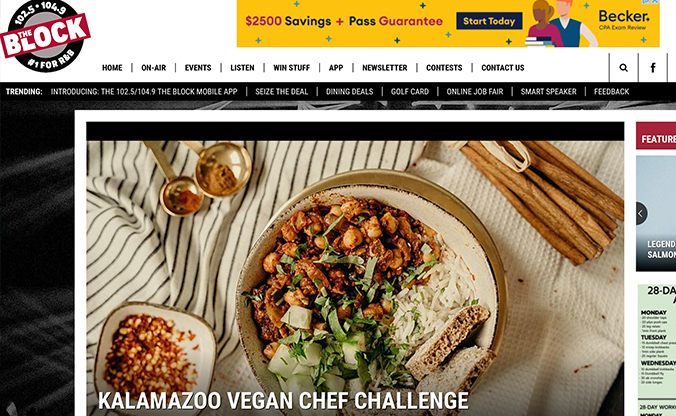Open the Home menu item
Image resolution: width=676 pixels, height=416 pixels.
point(112,68)
